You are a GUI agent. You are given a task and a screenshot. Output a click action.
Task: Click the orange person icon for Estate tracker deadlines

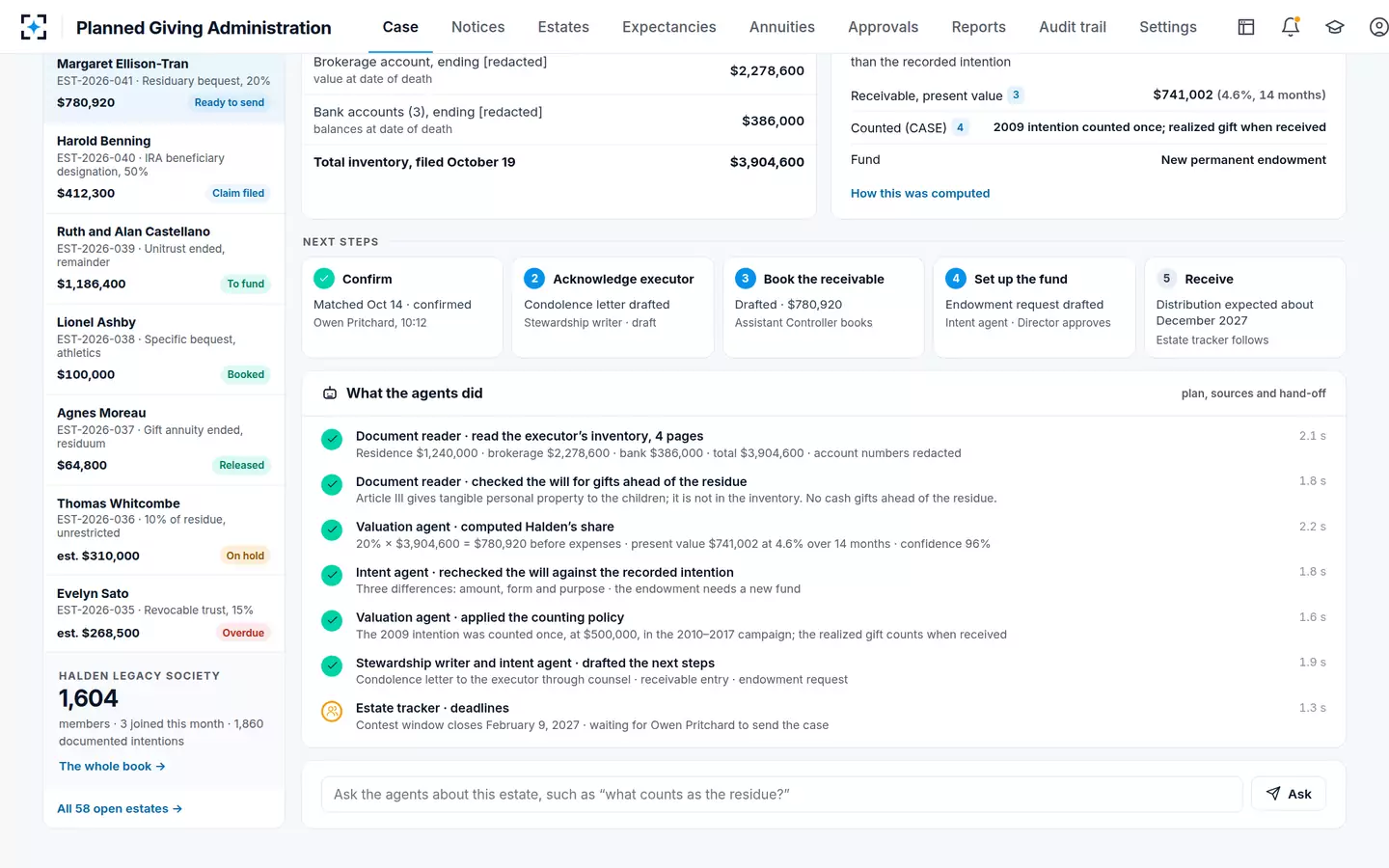pyautogui.click(x=332, y=712)
